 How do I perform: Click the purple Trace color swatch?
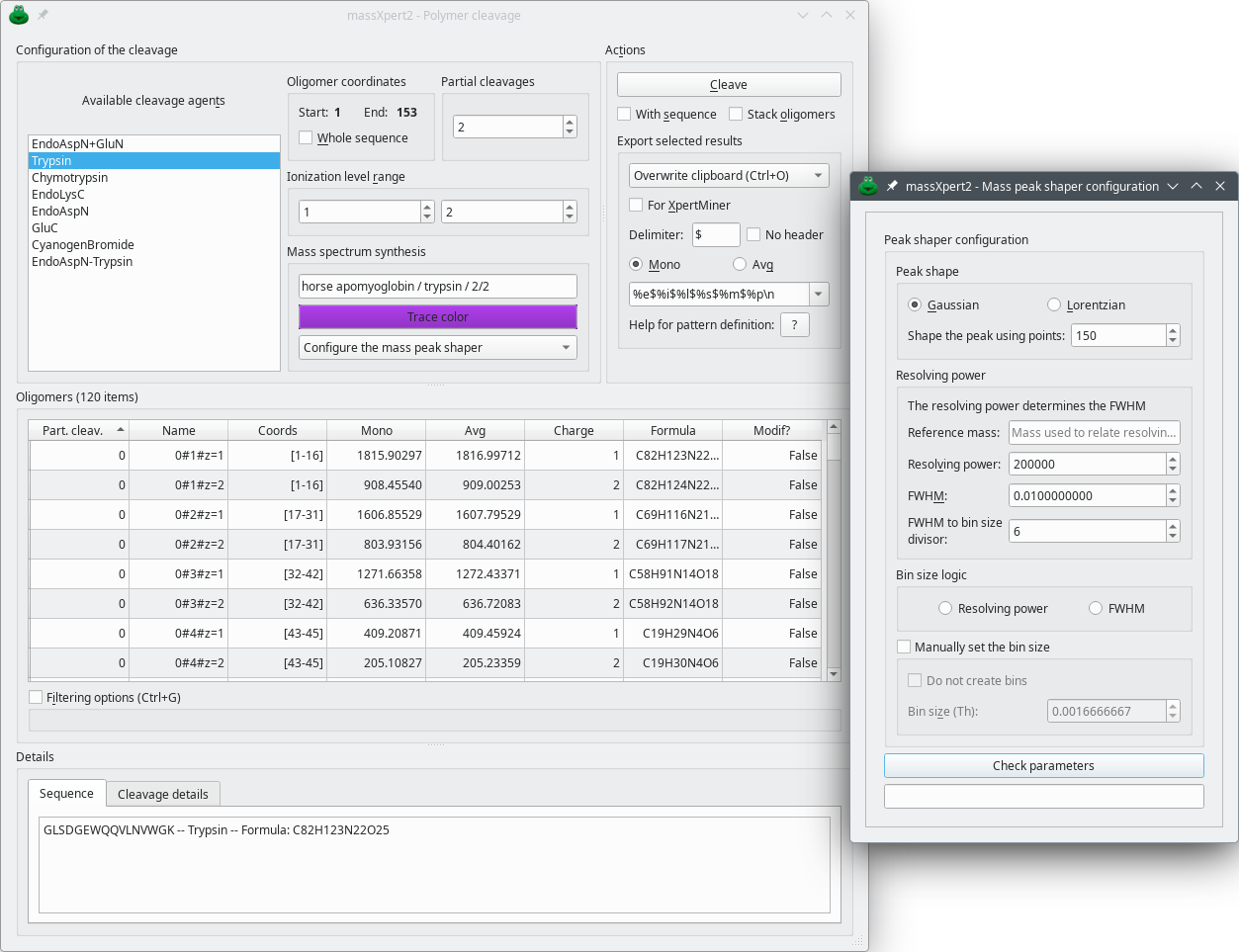point(437,317)
